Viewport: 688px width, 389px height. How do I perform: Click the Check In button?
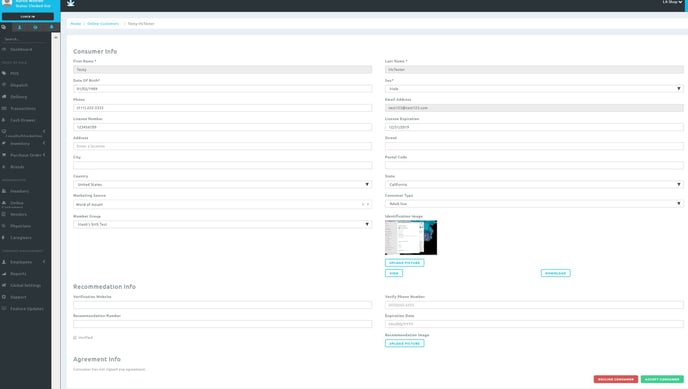(28, 17)
